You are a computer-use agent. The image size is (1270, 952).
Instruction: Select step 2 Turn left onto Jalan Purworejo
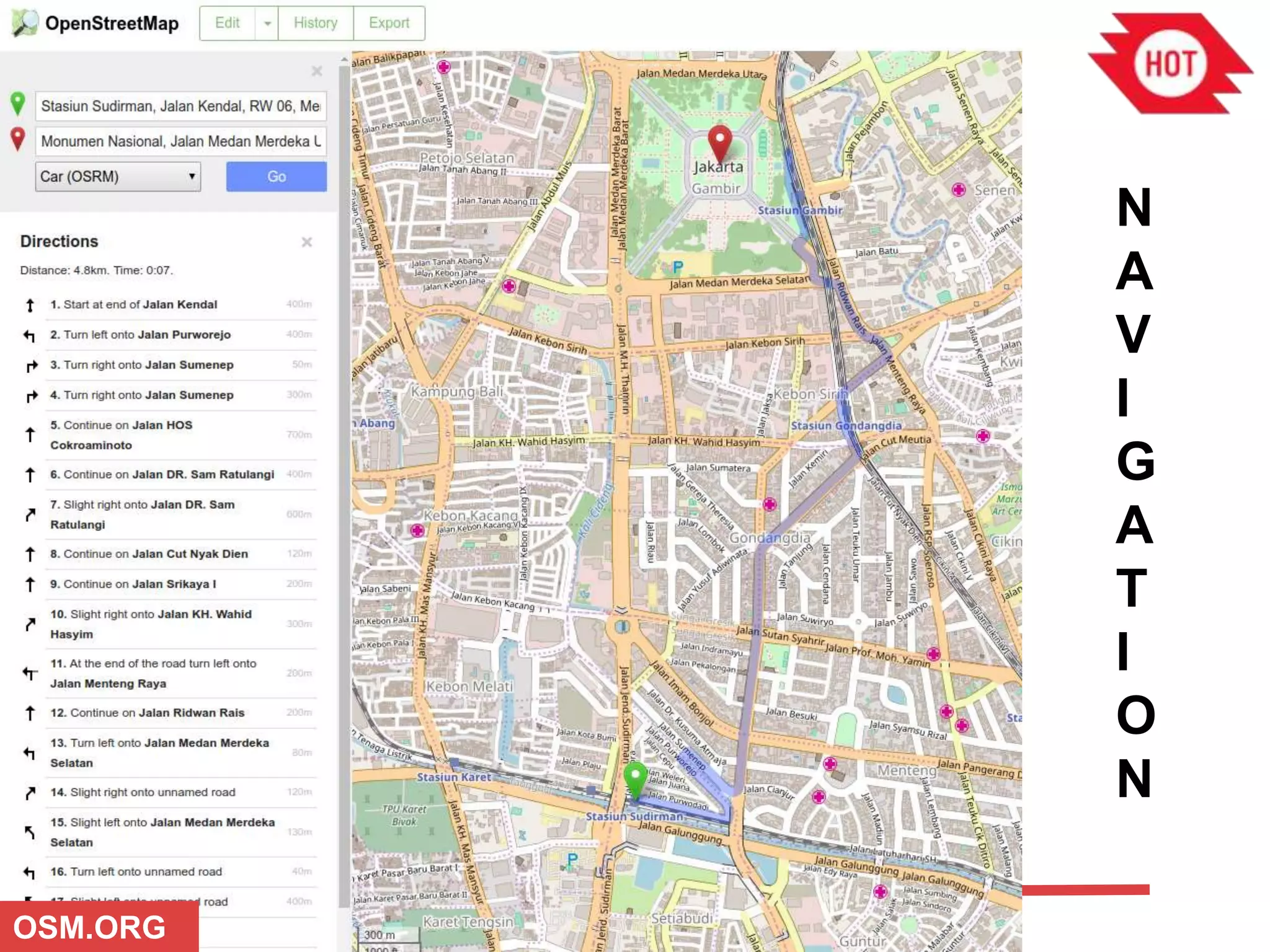pyautogui.click(x=140, y=335)
